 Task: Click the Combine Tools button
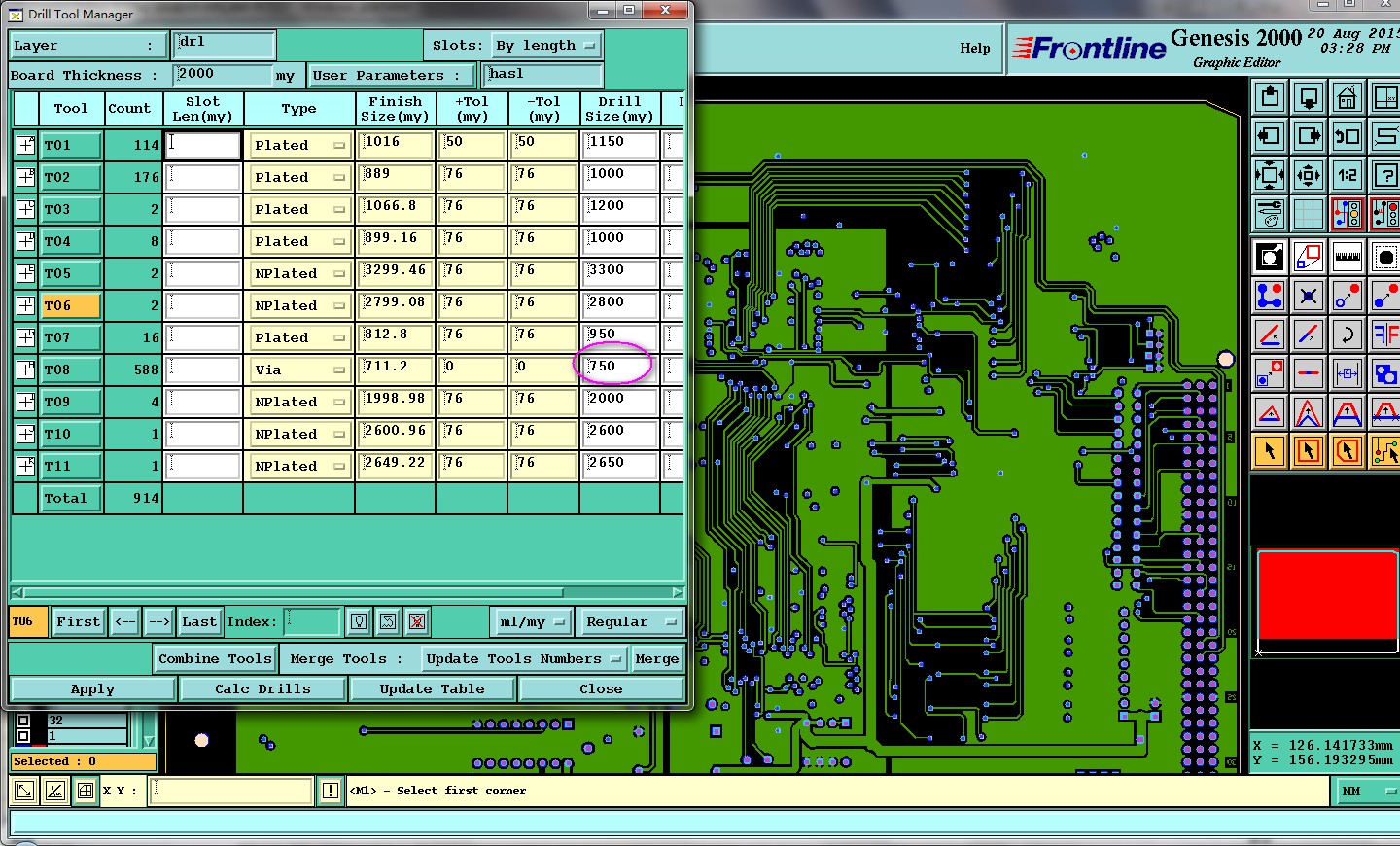215,658
